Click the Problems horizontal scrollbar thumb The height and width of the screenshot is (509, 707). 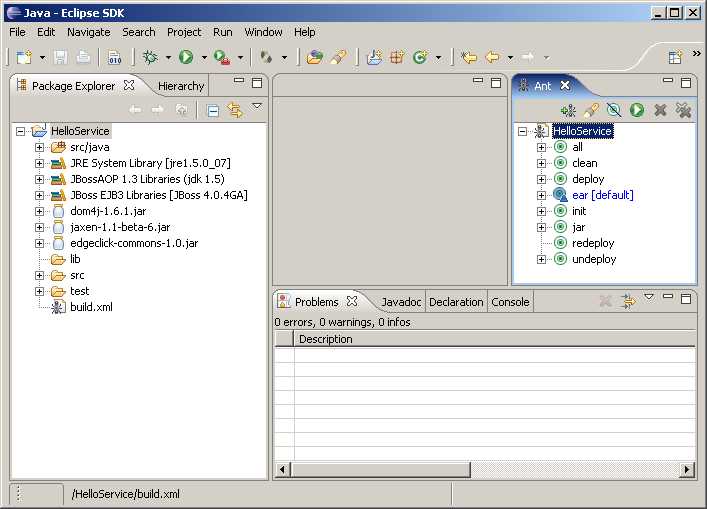(x=381, y=470)
